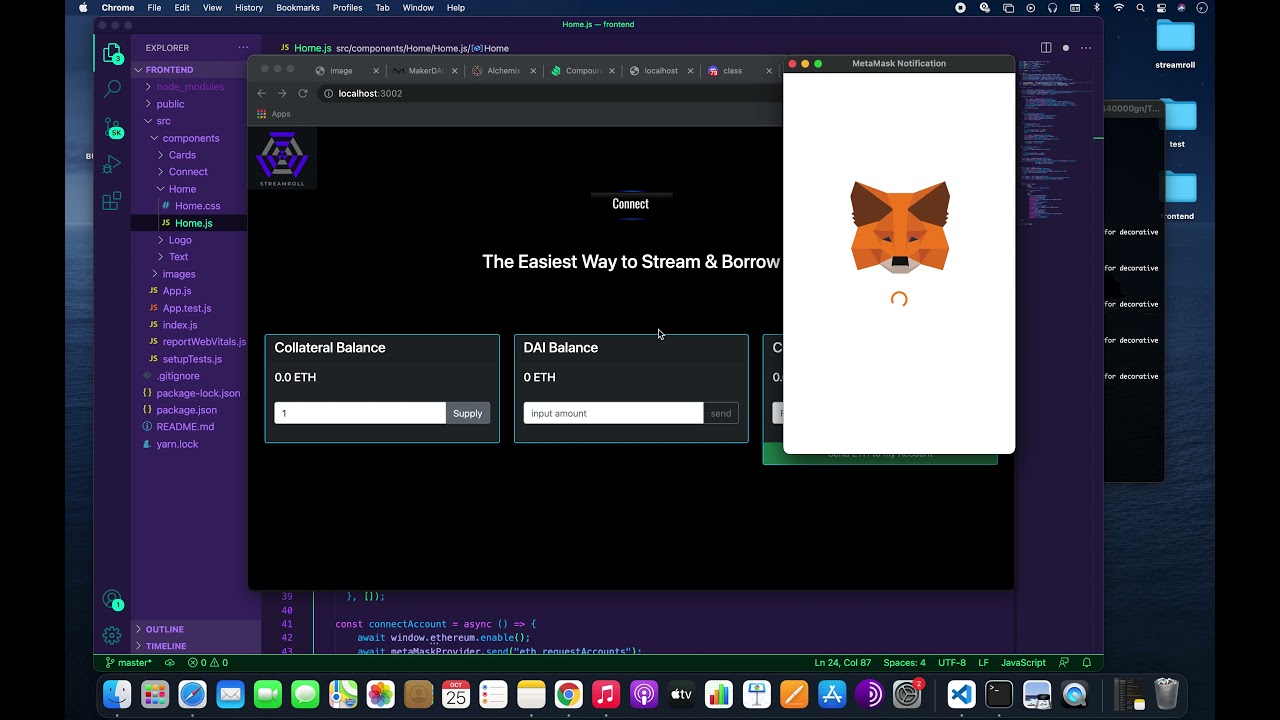The image size is (1280, 720).
Task: Open the Chrome View menu
Action: pos(212,7)
